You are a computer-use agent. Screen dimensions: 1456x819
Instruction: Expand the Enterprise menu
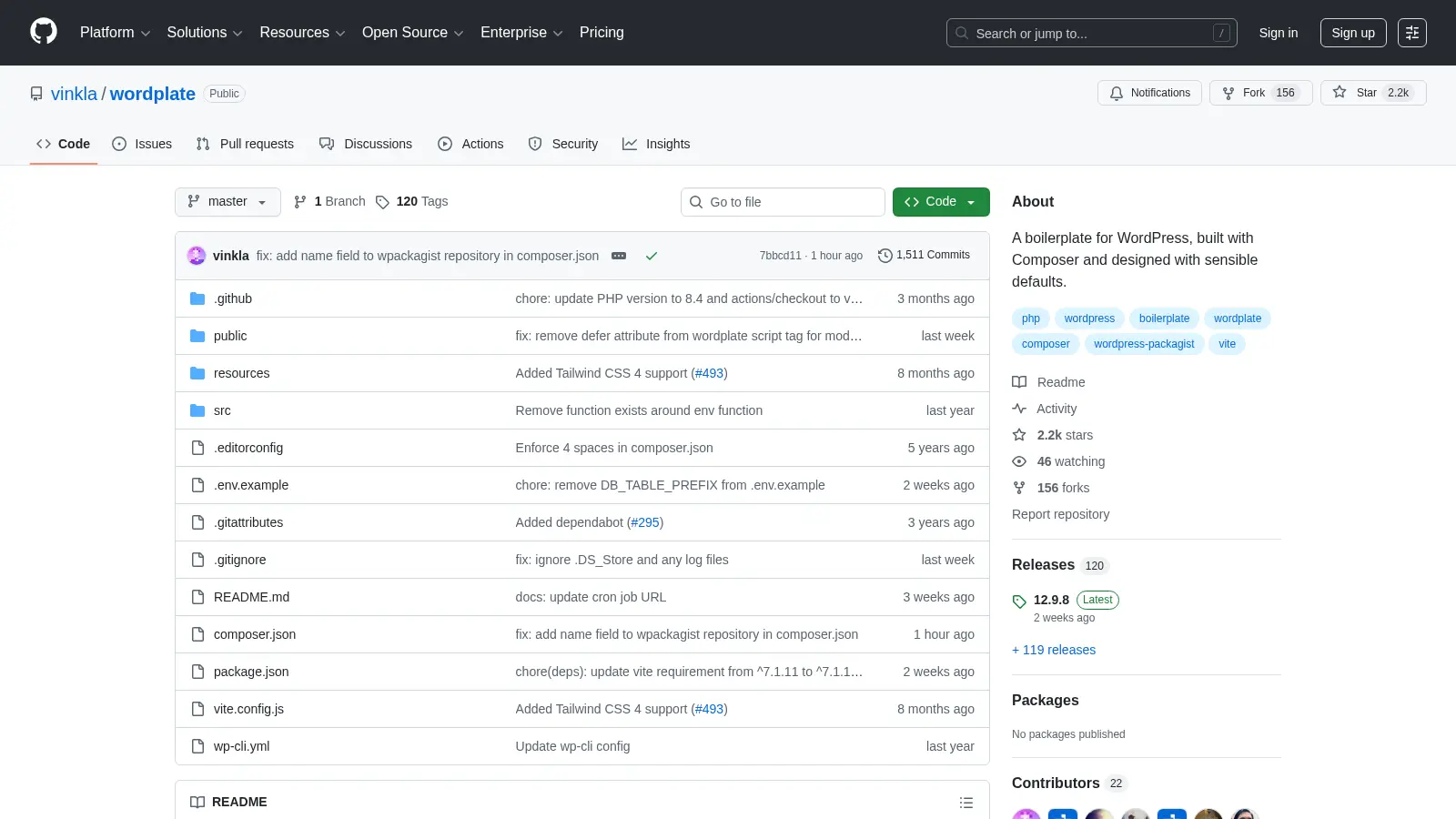click(x=521, y=33)
